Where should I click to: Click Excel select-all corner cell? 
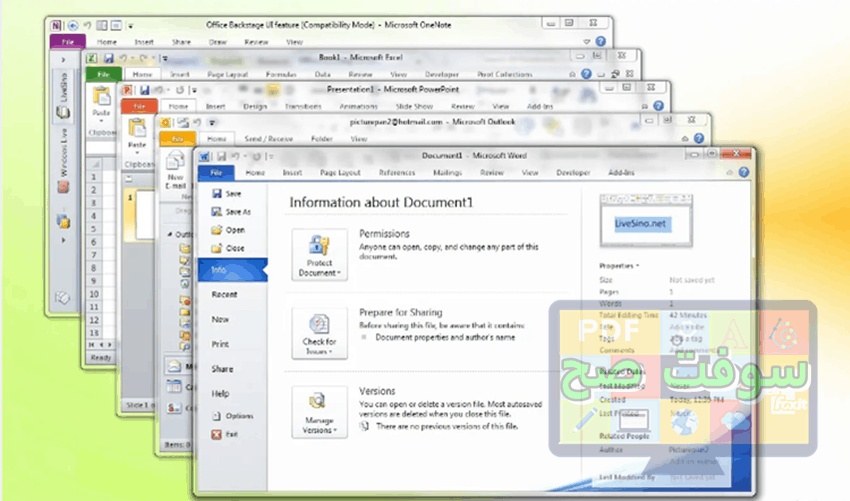tap(94, 164)
